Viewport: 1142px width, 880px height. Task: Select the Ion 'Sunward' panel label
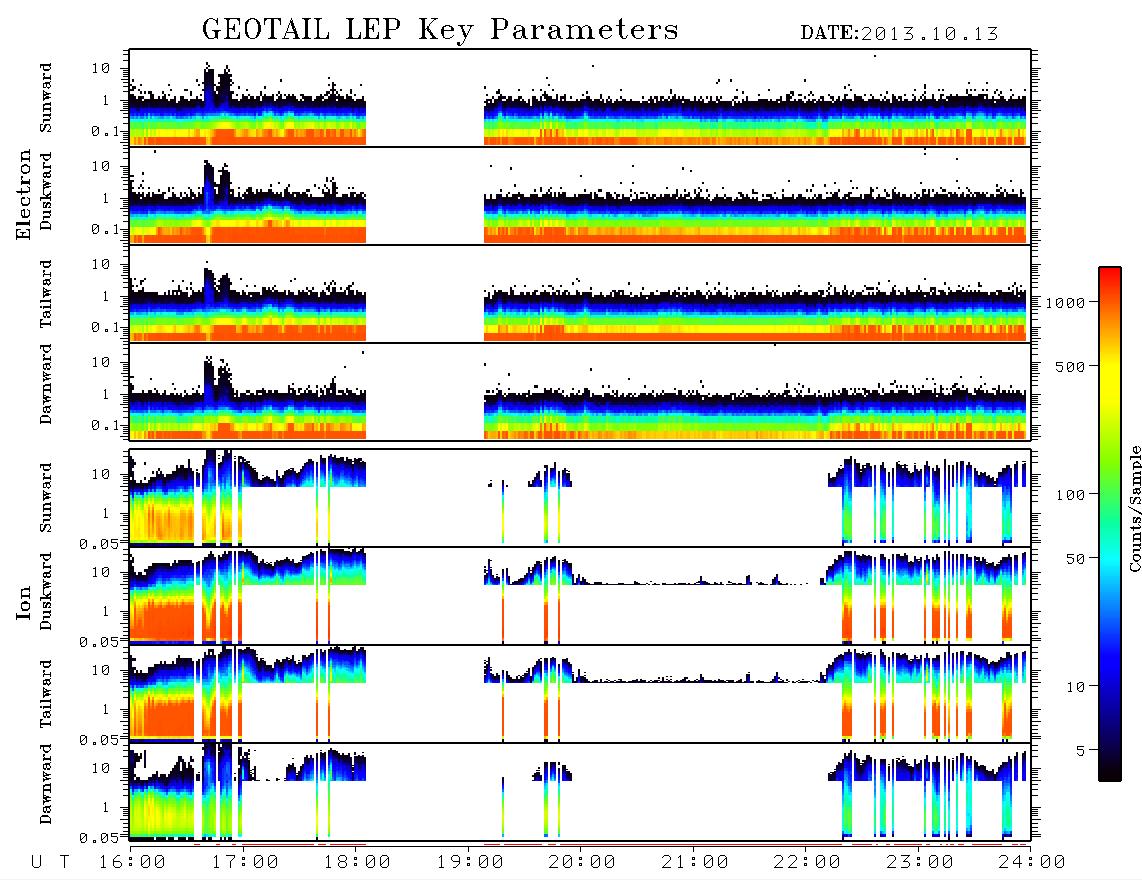(46, 498)
